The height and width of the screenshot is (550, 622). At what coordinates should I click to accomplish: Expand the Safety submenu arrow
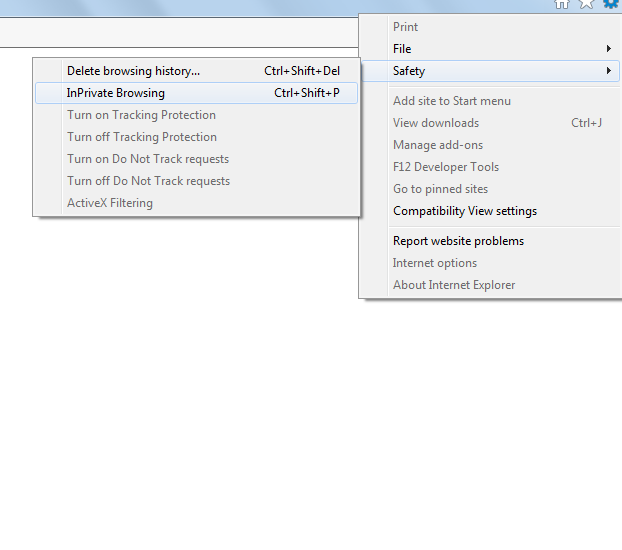[609, 71]
